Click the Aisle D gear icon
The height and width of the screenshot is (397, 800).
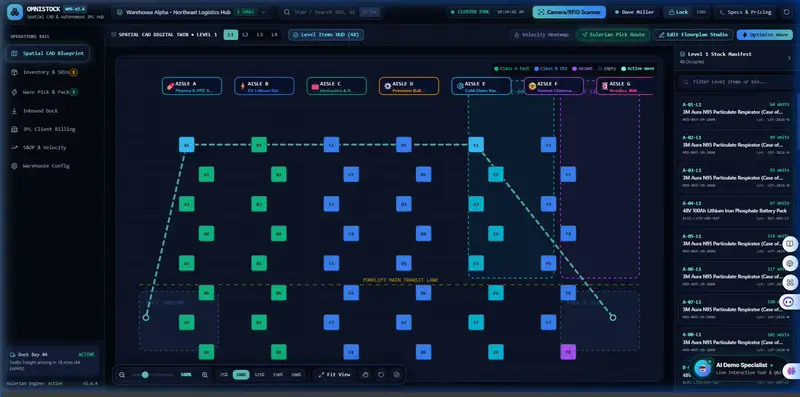pos(388,86)
